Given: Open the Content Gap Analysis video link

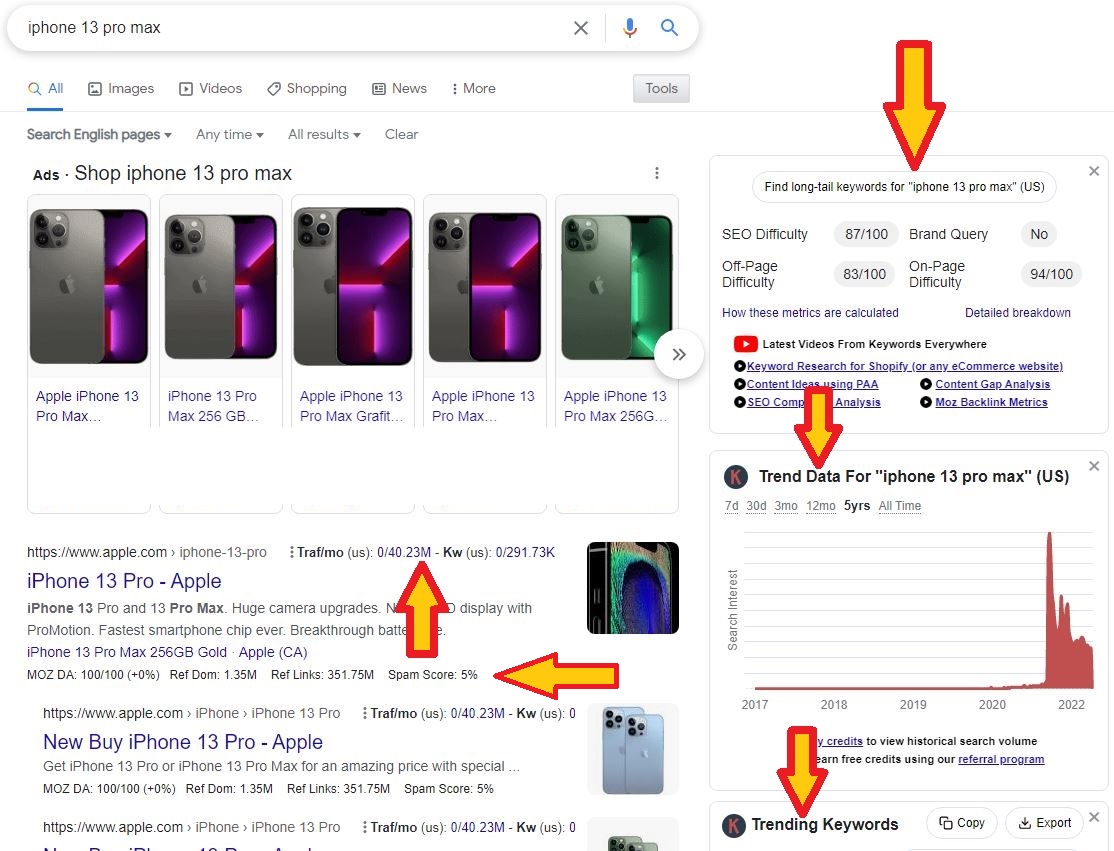Looking at the screenshot, I should point(992,384).
